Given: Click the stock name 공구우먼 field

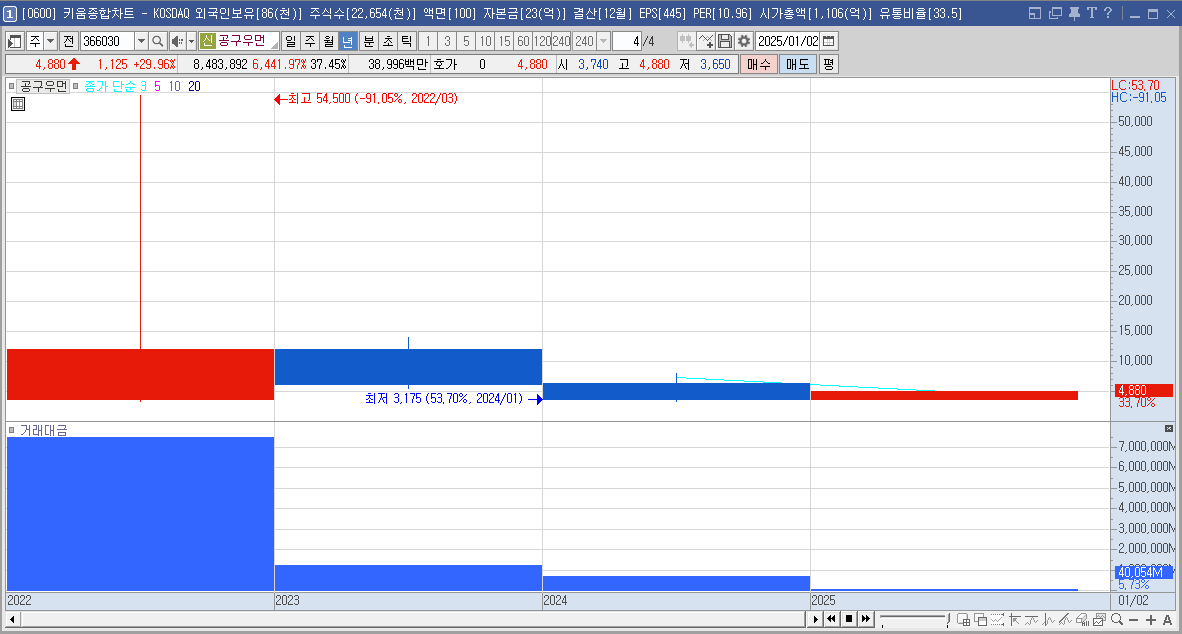Looking at the screenshot, I should pos(247,41).
